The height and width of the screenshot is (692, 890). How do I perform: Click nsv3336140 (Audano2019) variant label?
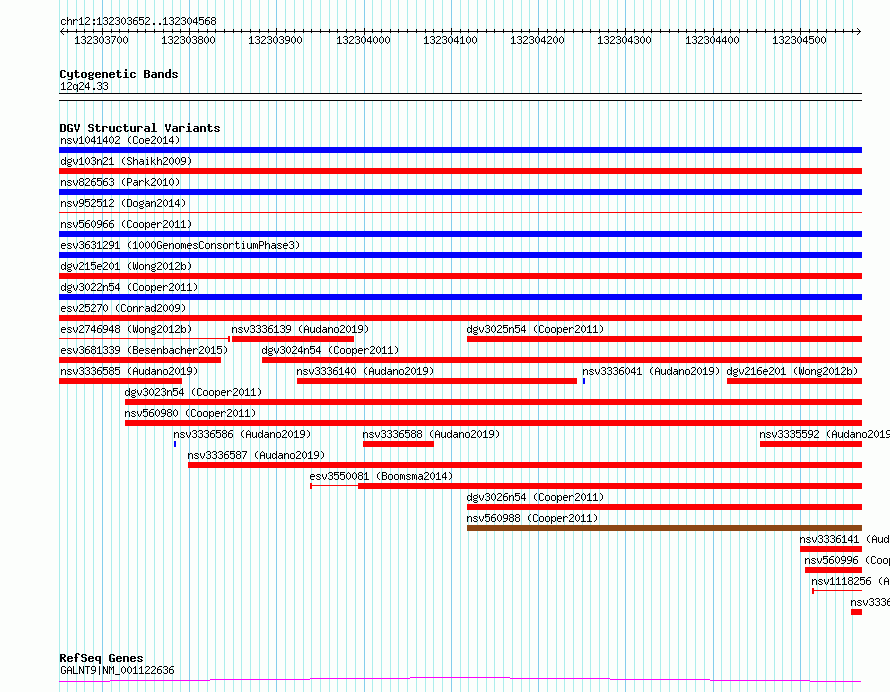[x=365, y=371]
